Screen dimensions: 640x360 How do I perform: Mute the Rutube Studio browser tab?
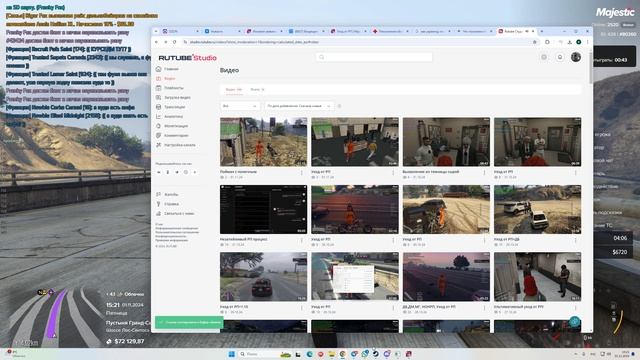[527, 31]
